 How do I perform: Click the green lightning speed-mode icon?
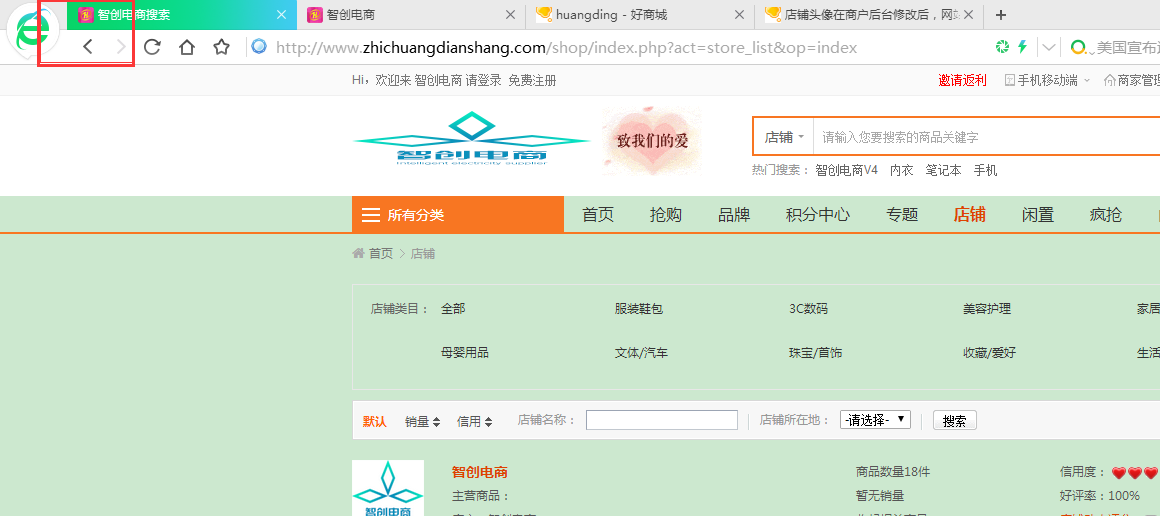click(x=1022, y=47)
